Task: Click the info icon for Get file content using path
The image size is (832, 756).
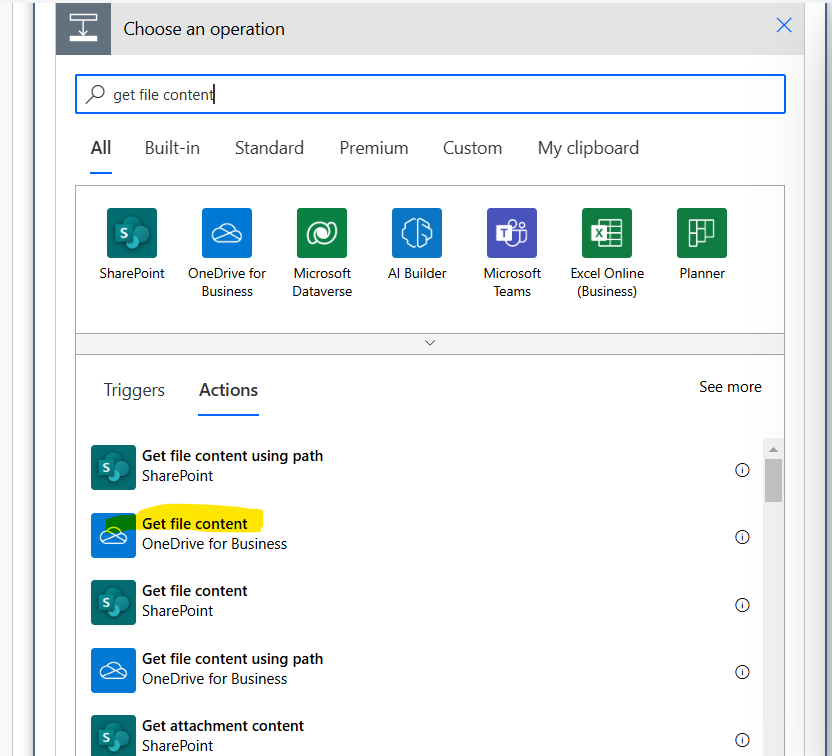Action: tap(742, 469)
